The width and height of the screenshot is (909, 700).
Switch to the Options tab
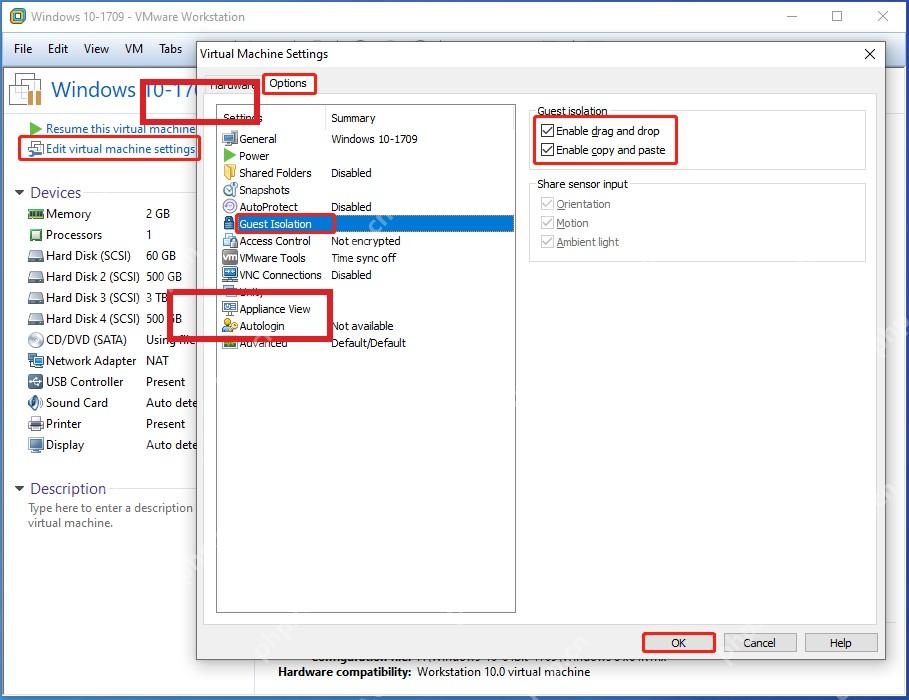click(288, 83)
